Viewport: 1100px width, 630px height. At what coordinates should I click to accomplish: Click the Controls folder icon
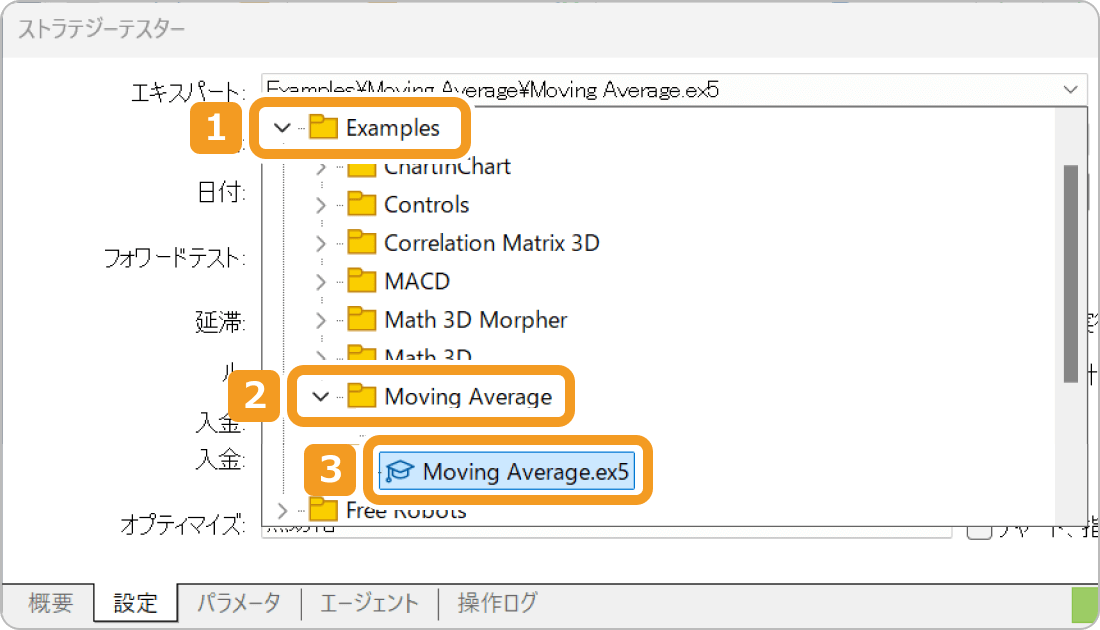[362, 204]
